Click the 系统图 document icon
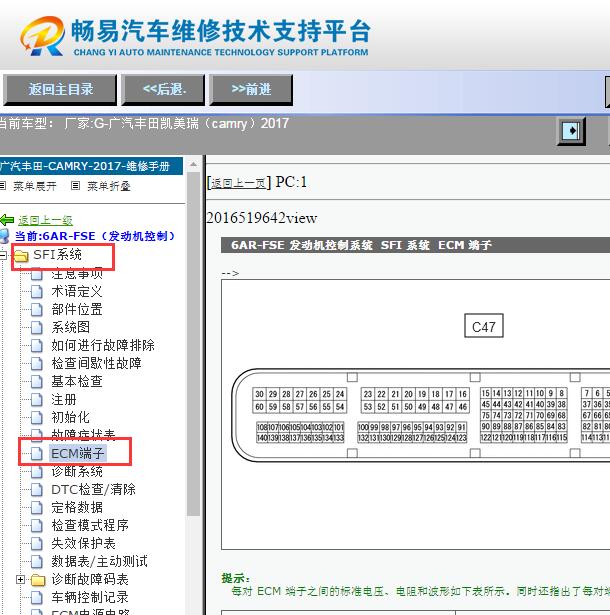The width and height of the screenshot is (610, 615). click(37, 328)
